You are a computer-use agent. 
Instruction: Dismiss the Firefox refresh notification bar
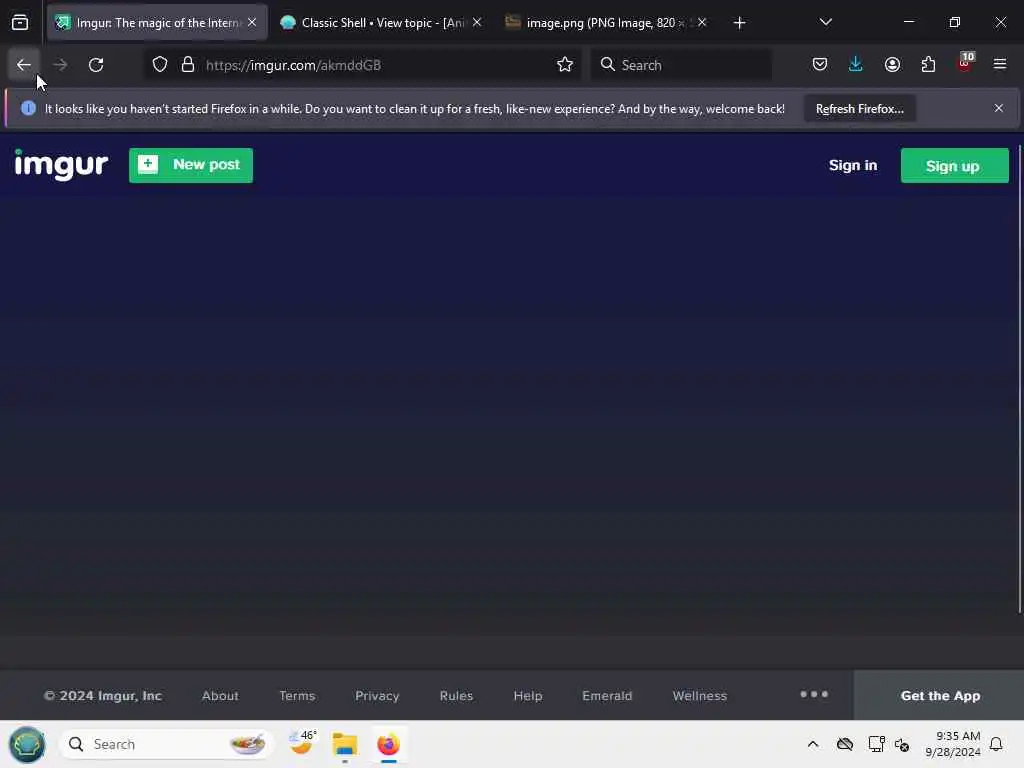coord(999,108)
